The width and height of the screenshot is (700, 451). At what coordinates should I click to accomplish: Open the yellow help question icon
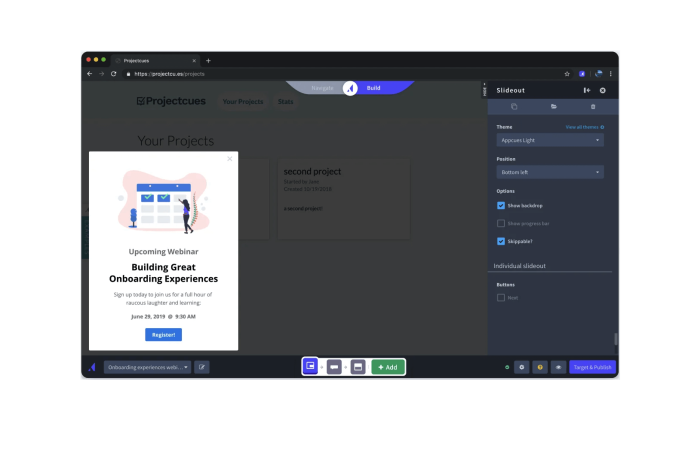(x=540, y=367)
